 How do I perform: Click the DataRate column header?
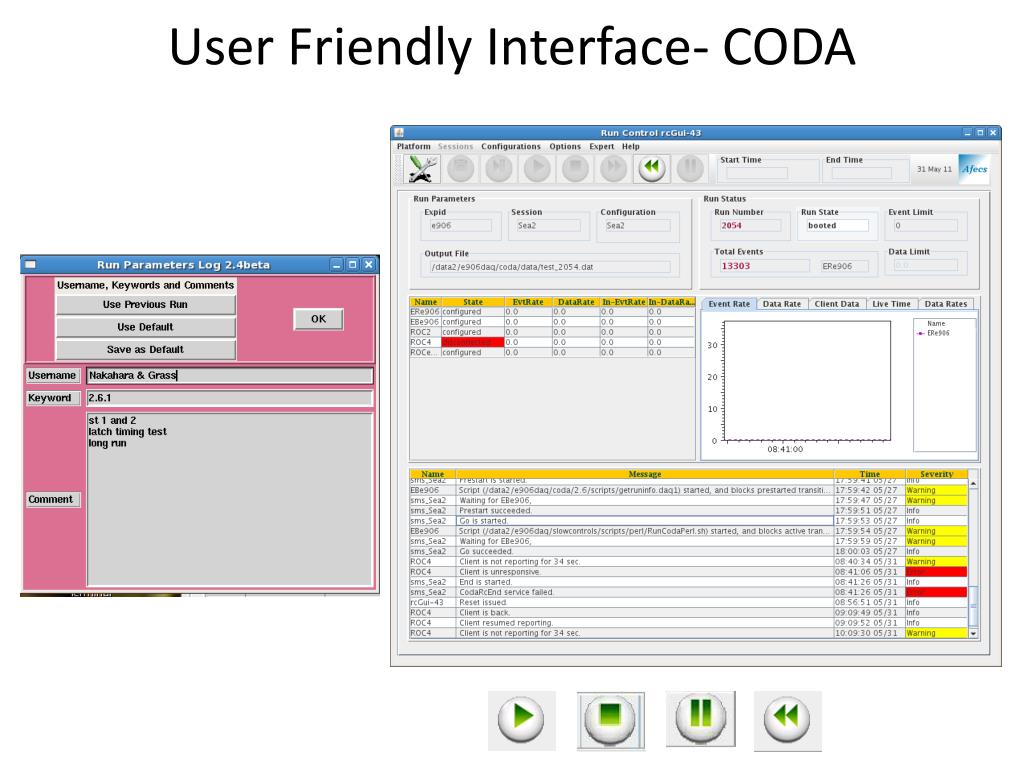pos(576,302)
